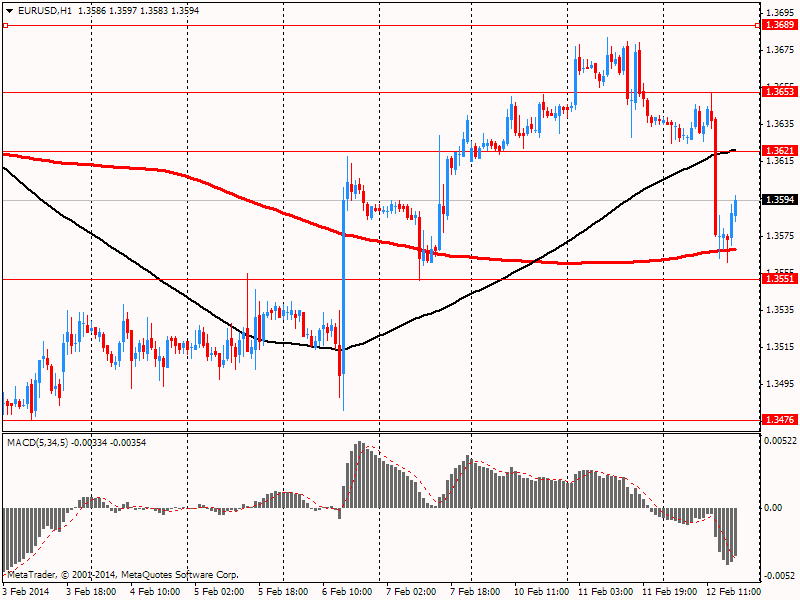Click the 1.3675 price scale label
Screen dimensions: 800x600
780,49
